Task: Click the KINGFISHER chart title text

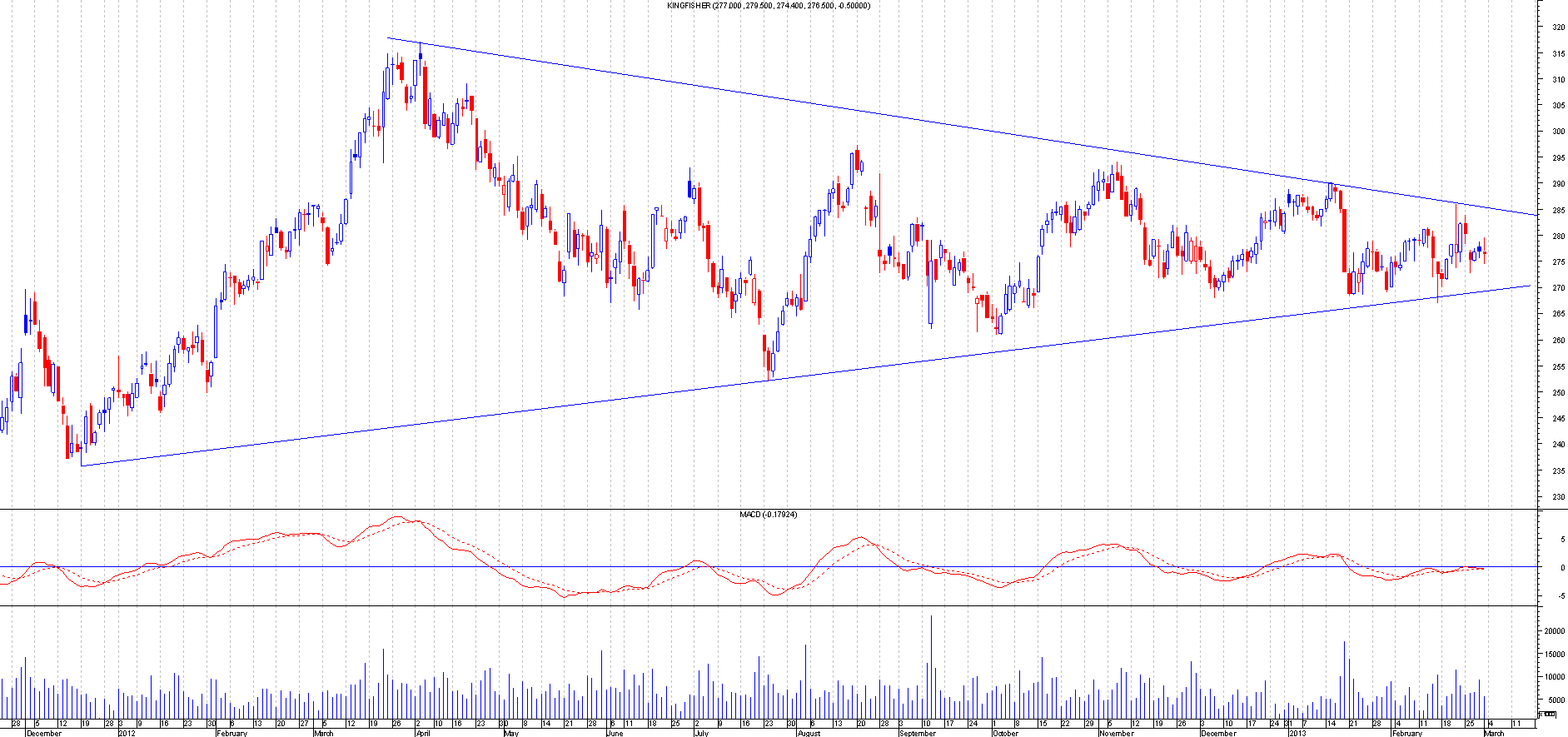Action: tap(769, 6)
